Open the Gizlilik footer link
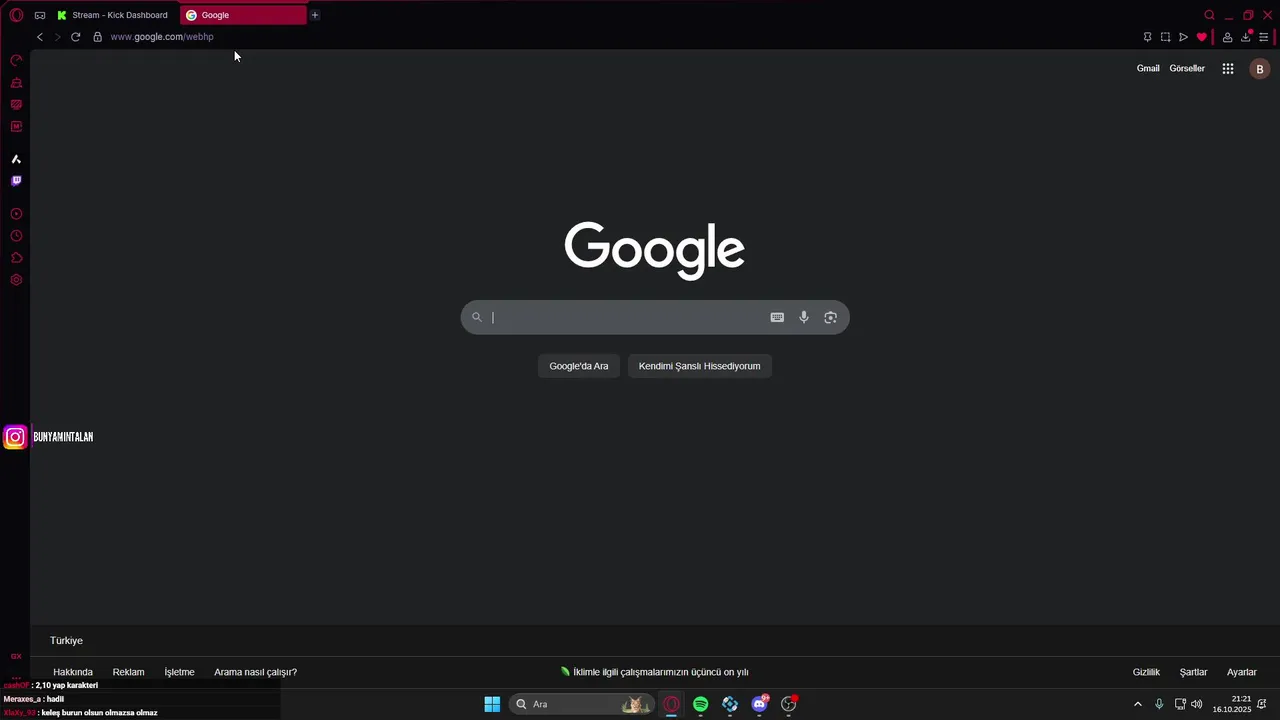The height and width of the screenshot is (720, 1280). click(1146, 672)
